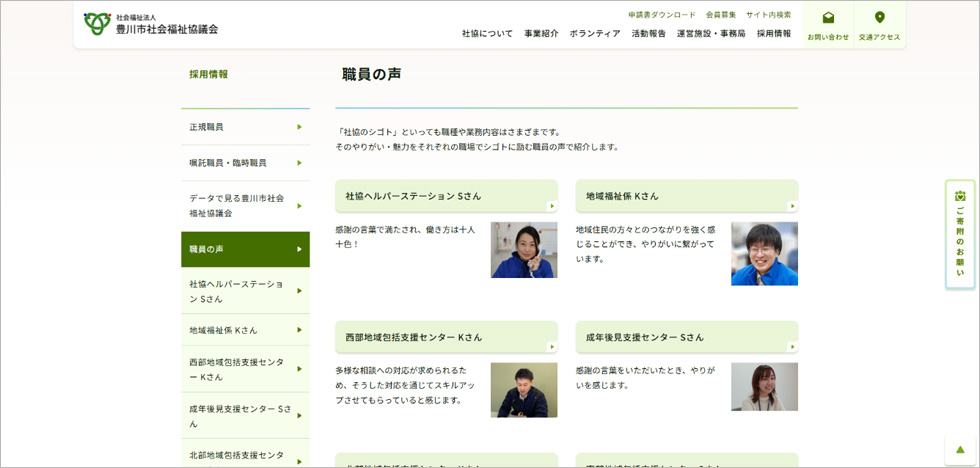This screenshot has width=980, height=468.
Task: Choose データで見る豊川市社会福祉協議会 in sidebar
Action: 245,206
